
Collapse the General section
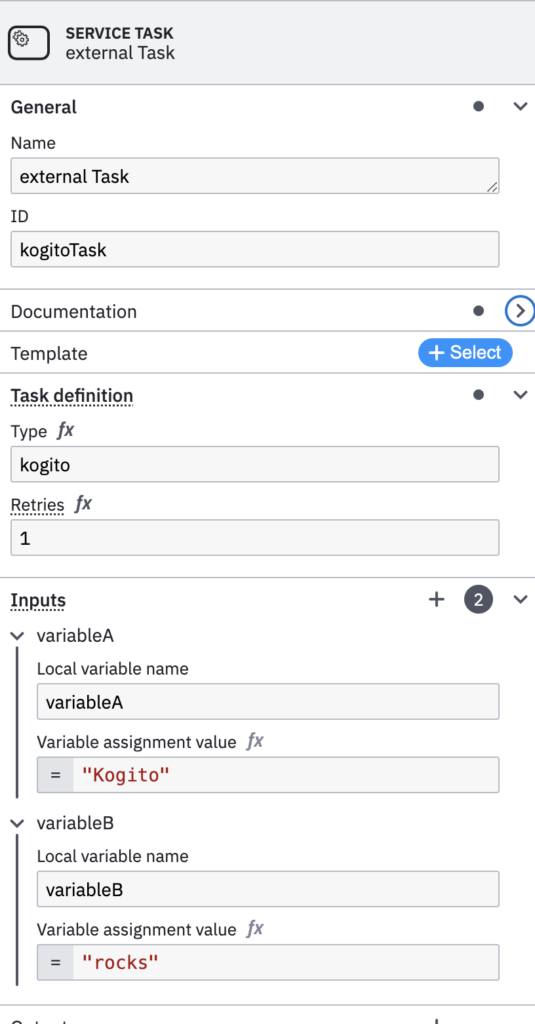pyautogui.click(x=520, y=106)
